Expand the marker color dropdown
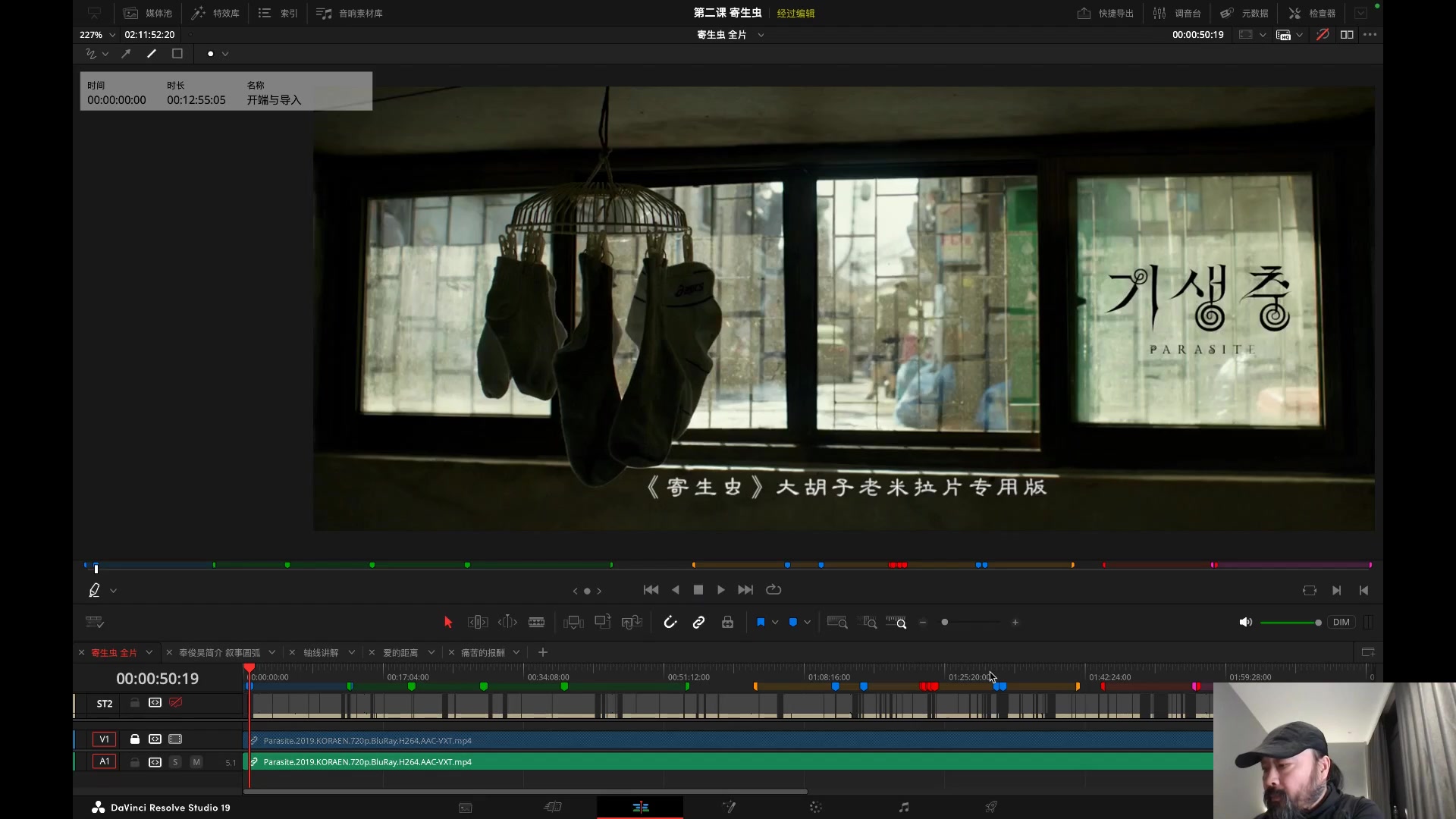Image resolution: width=1456 pixels, height=819 pixels. (x=808, y=623)
